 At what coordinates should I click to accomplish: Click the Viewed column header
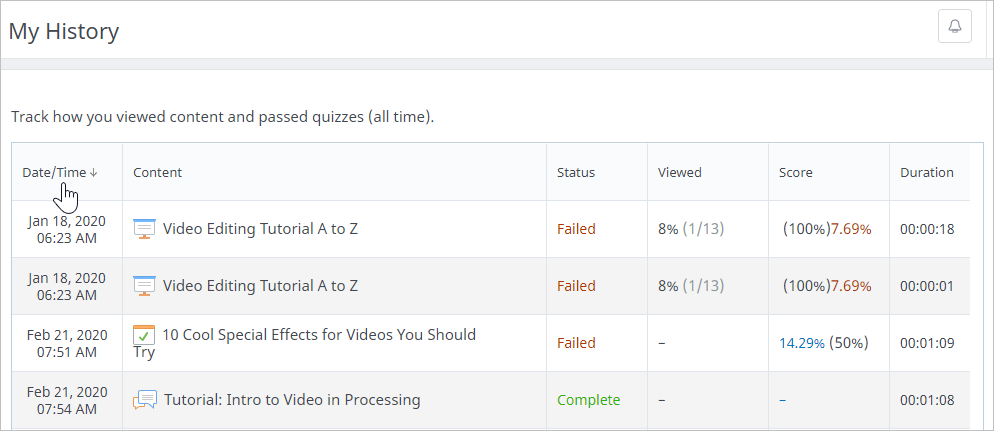[x=680, y=172]
